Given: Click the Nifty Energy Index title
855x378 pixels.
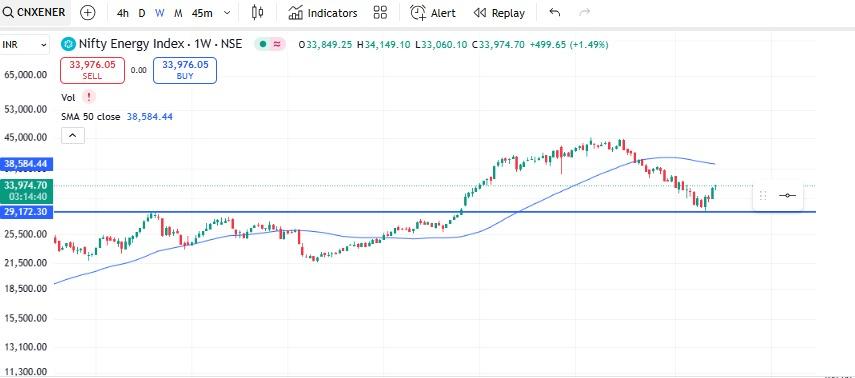Looking at the screenshot, I should point(160,44).
